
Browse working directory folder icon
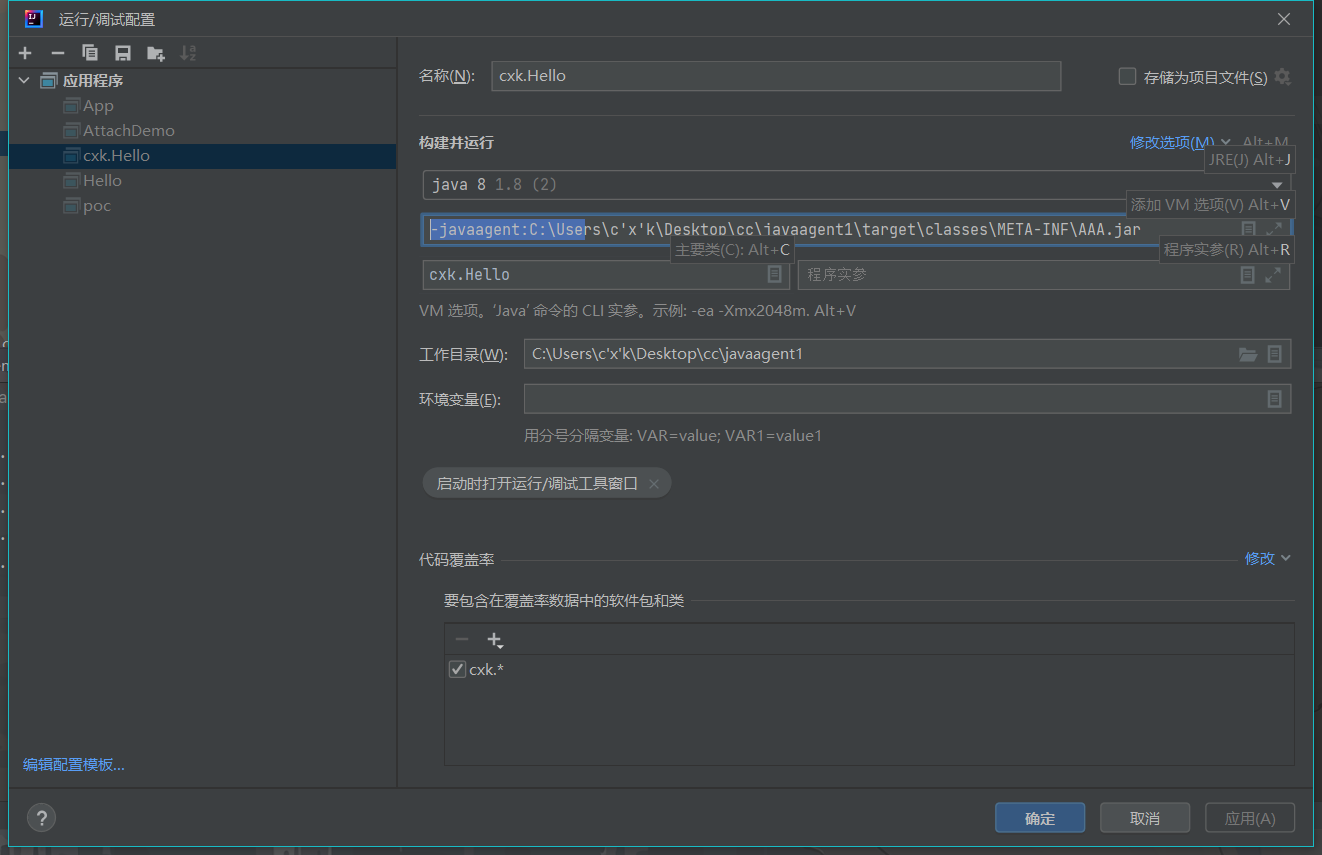coord(1247,354)
